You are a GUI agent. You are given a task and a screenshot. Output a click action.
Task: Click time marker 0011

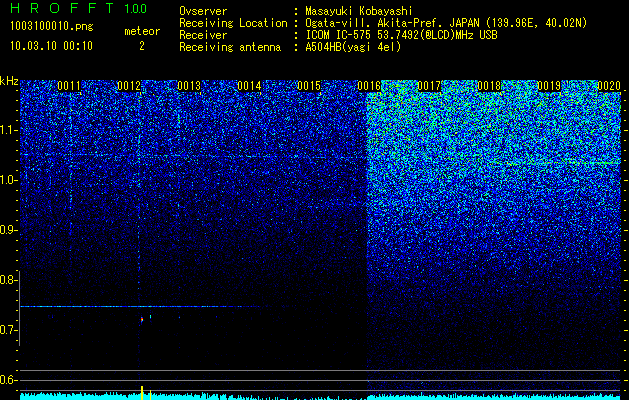(69, 86)
